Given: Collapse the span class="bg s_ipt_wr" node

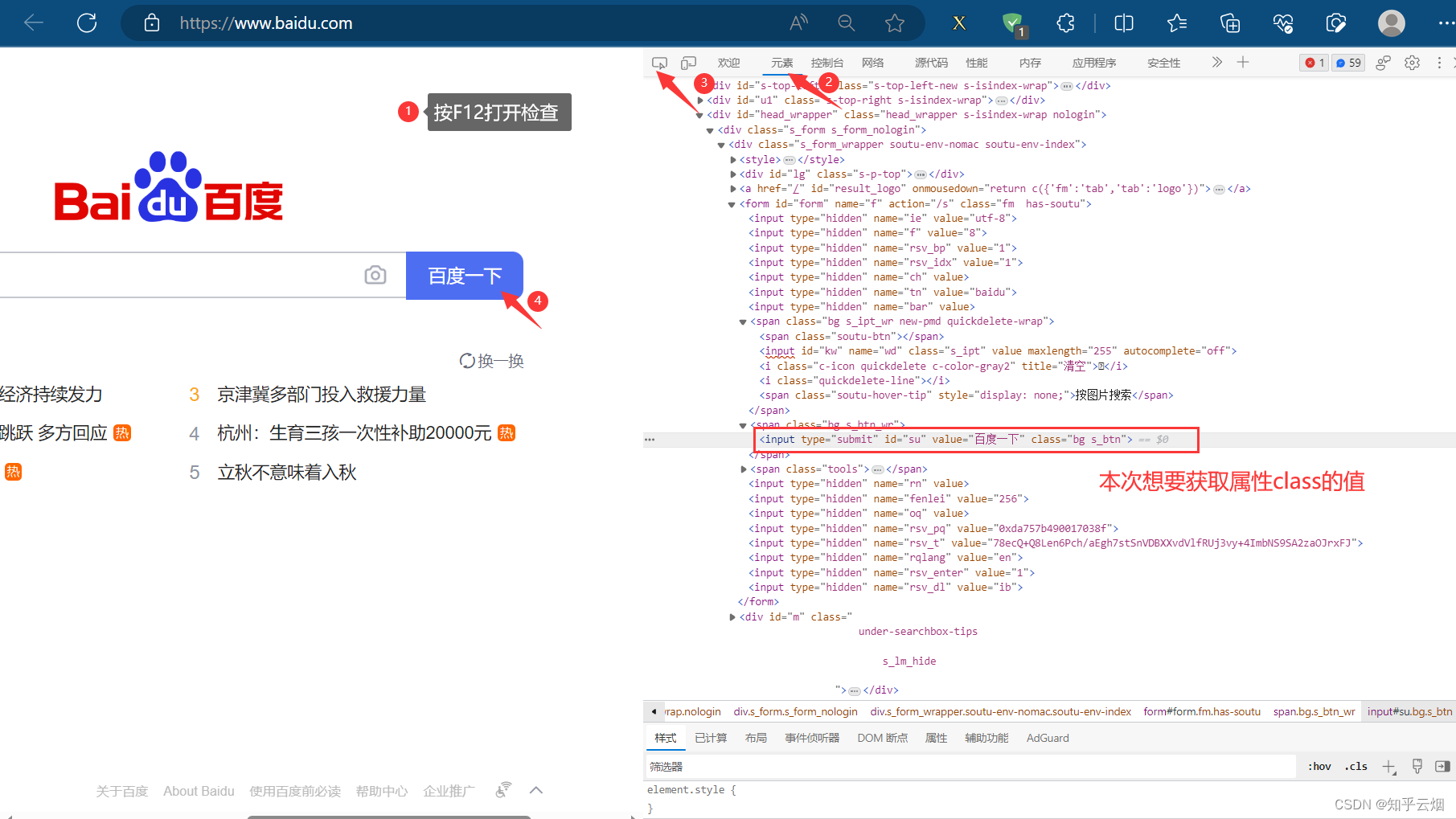Looking at the screenshot, I should (x=743, y=321).
